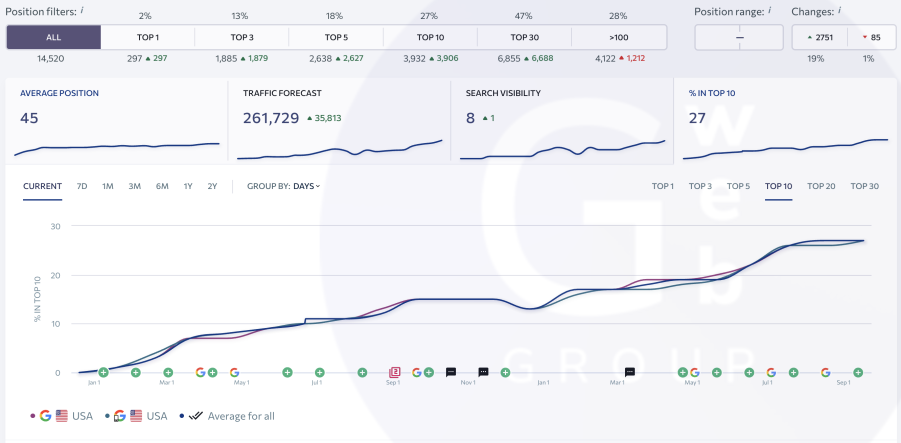Viewport: 901px width, 443px height.
Task: Select the 3M time range
Action: point(134,186)
